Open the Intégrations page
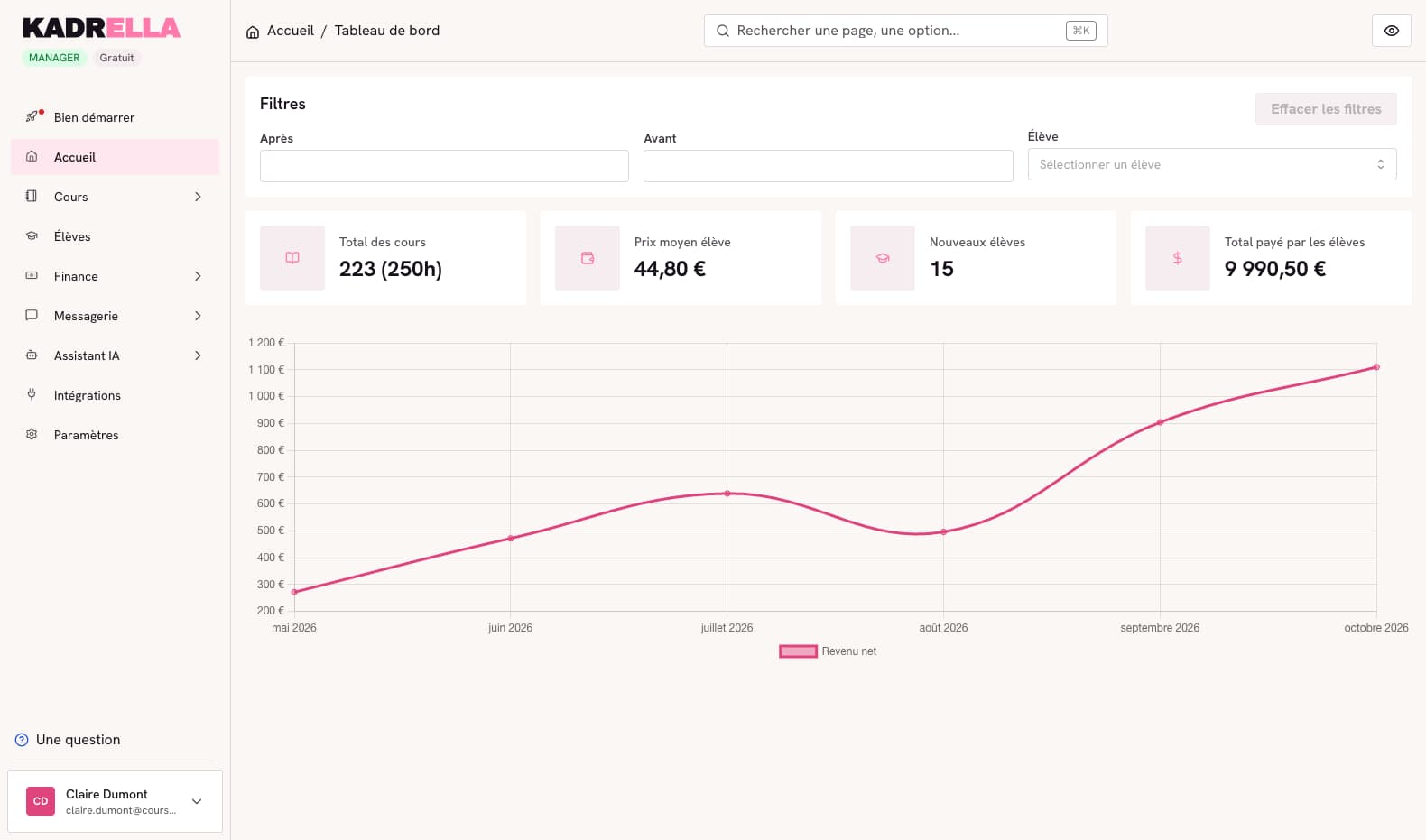Viewport: 1426px width, 840px height. (115, 395)
